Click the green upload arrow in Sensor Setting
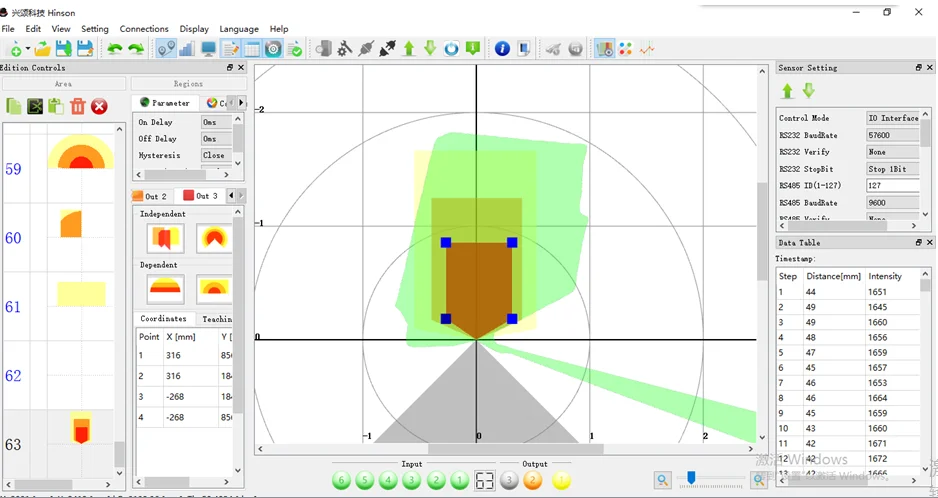 coord(787,91)
